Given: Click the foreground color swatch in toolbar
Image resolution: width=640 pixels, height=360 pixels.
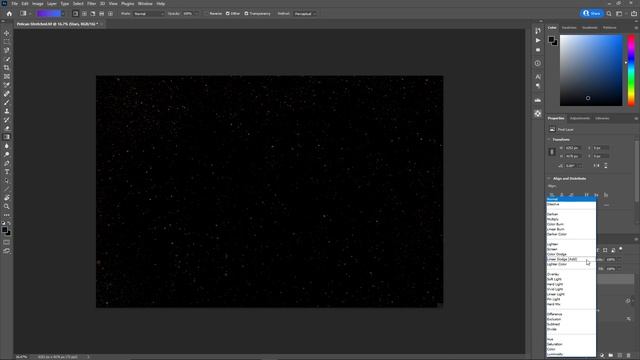Looking at the screenshot, I should [4, 230].
